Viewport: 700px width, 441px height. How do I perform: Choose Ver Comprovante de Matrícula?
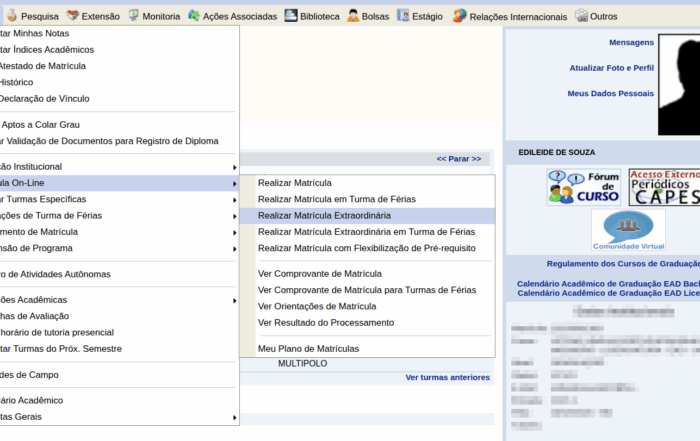point(319,273)
